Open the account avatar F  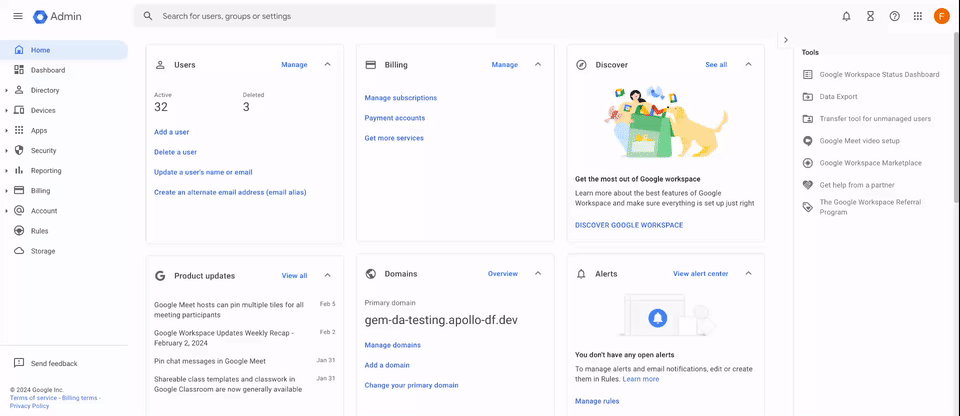click(941, 17)
